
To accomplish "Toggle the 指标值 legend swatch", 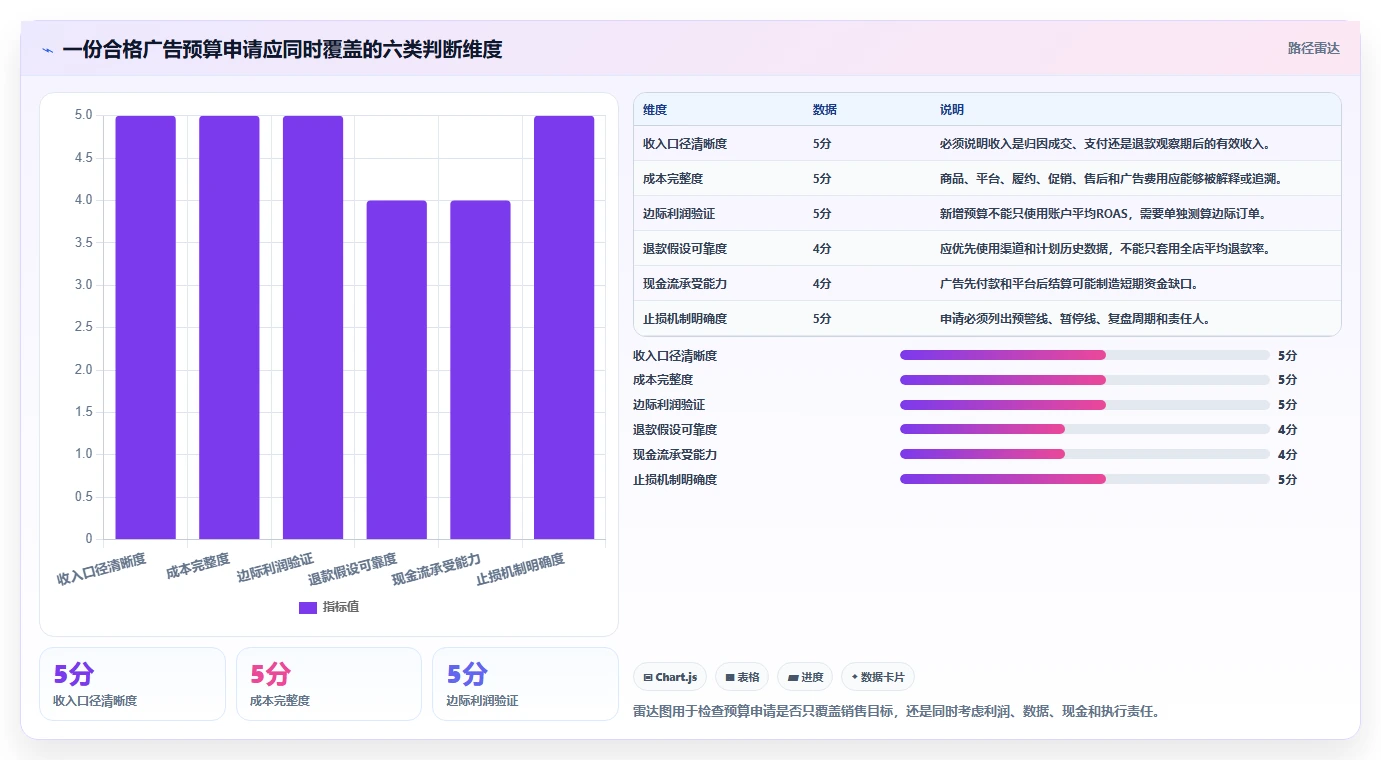I will click(x=308, y=607).
